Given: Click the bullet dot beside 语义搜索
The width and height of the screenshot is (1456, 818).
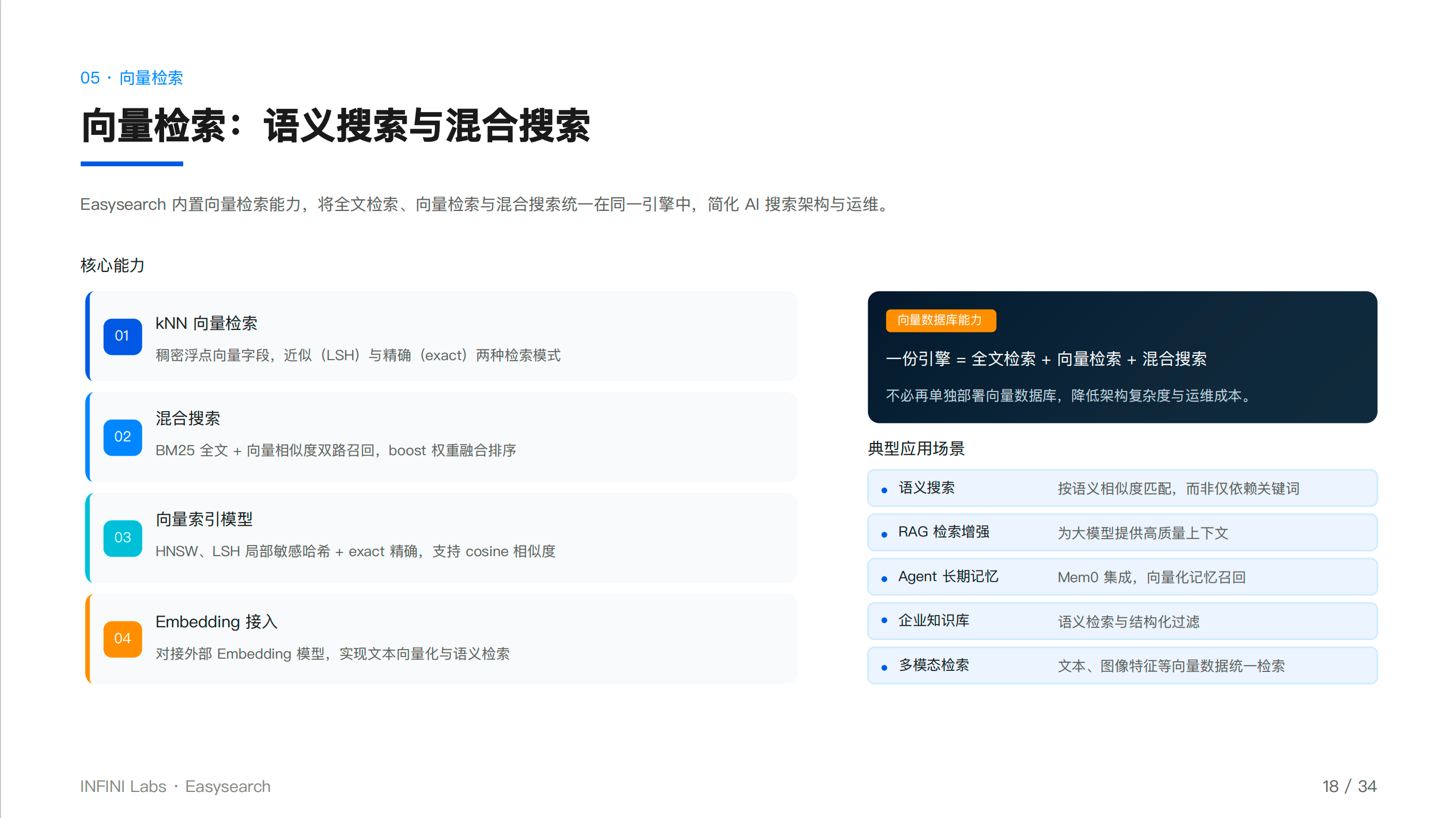Looking at the screenshot, I should 884,490.
